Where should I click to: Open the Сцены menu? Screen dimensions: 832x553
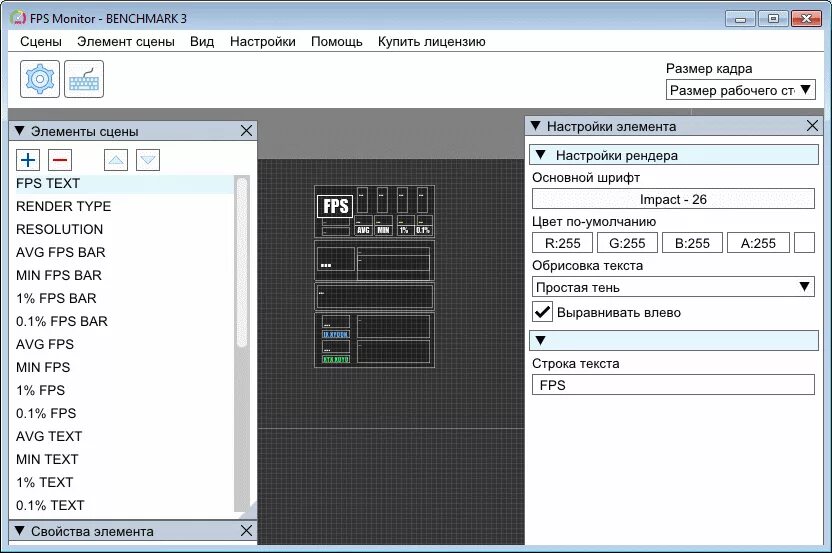point(41,41)
